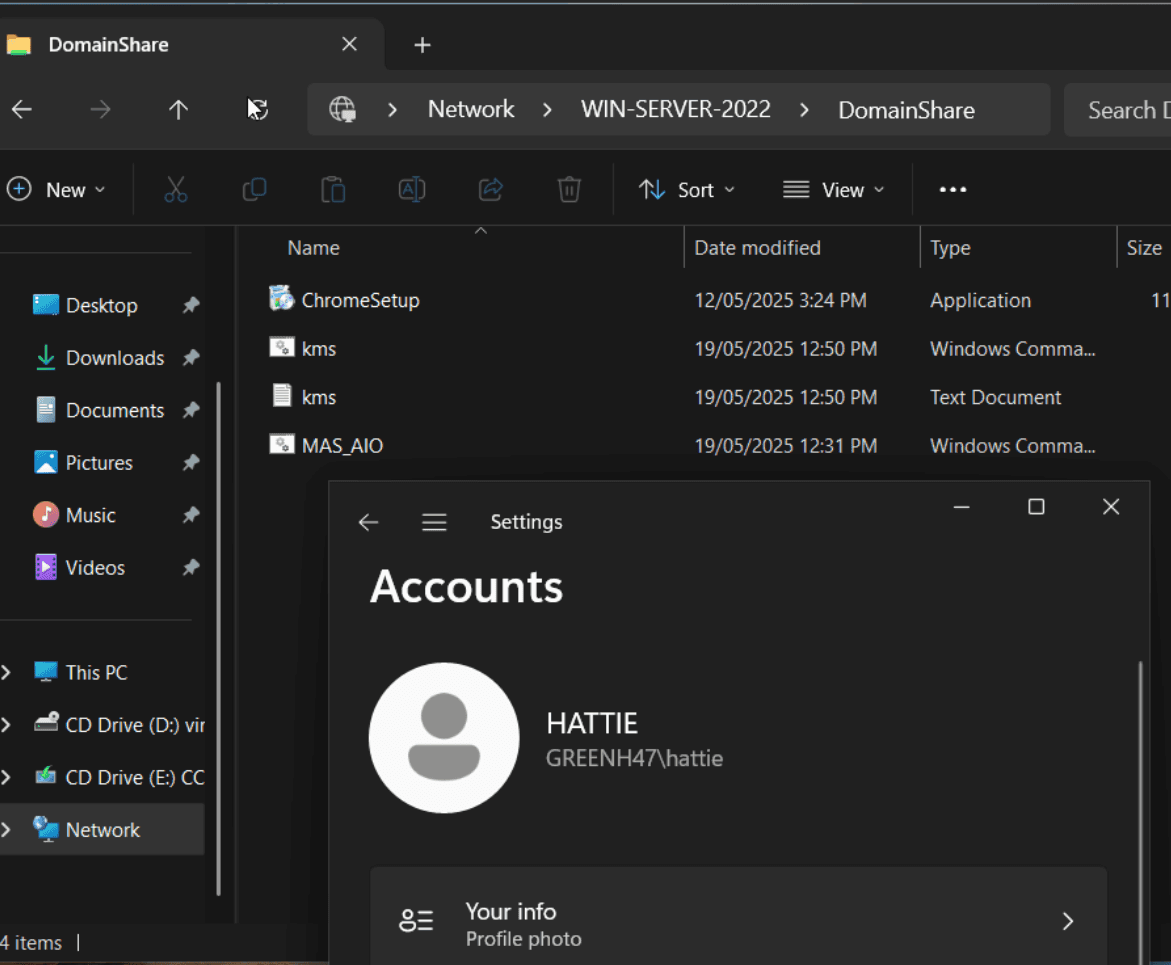Unpin Downloads using its pin icon
This screenshot has width=1171, height=965.
(x=191, y=358)
